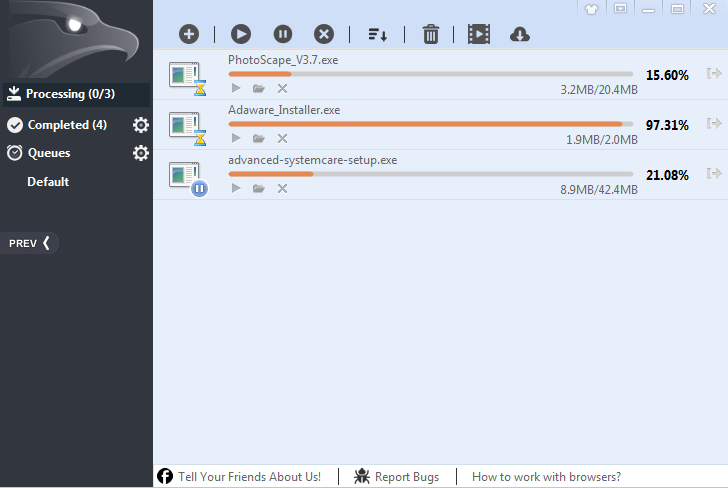The width and height of the screenshot is (728, 488).
Task: Resume the advanced-systemcare-setup.exe download
Action: click(x=236, y=189)
